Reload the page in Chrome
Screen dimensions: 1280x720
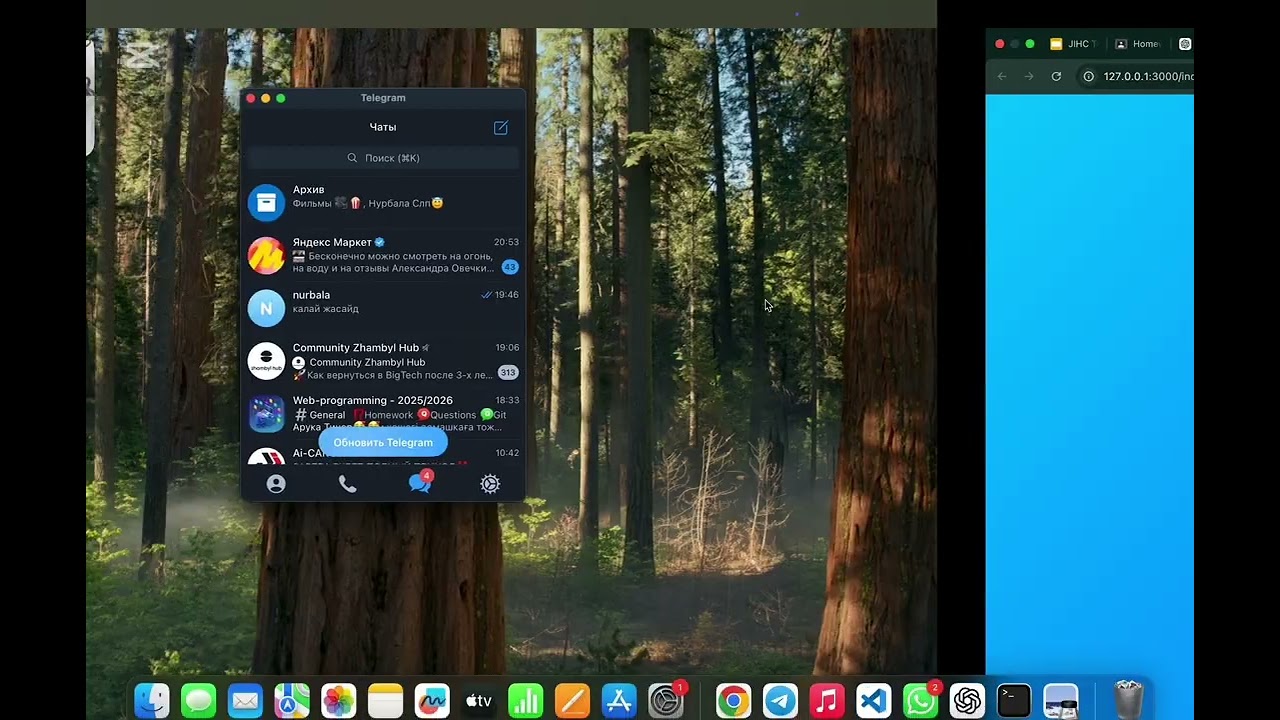pyautogui.click(x=1056, y=76)
